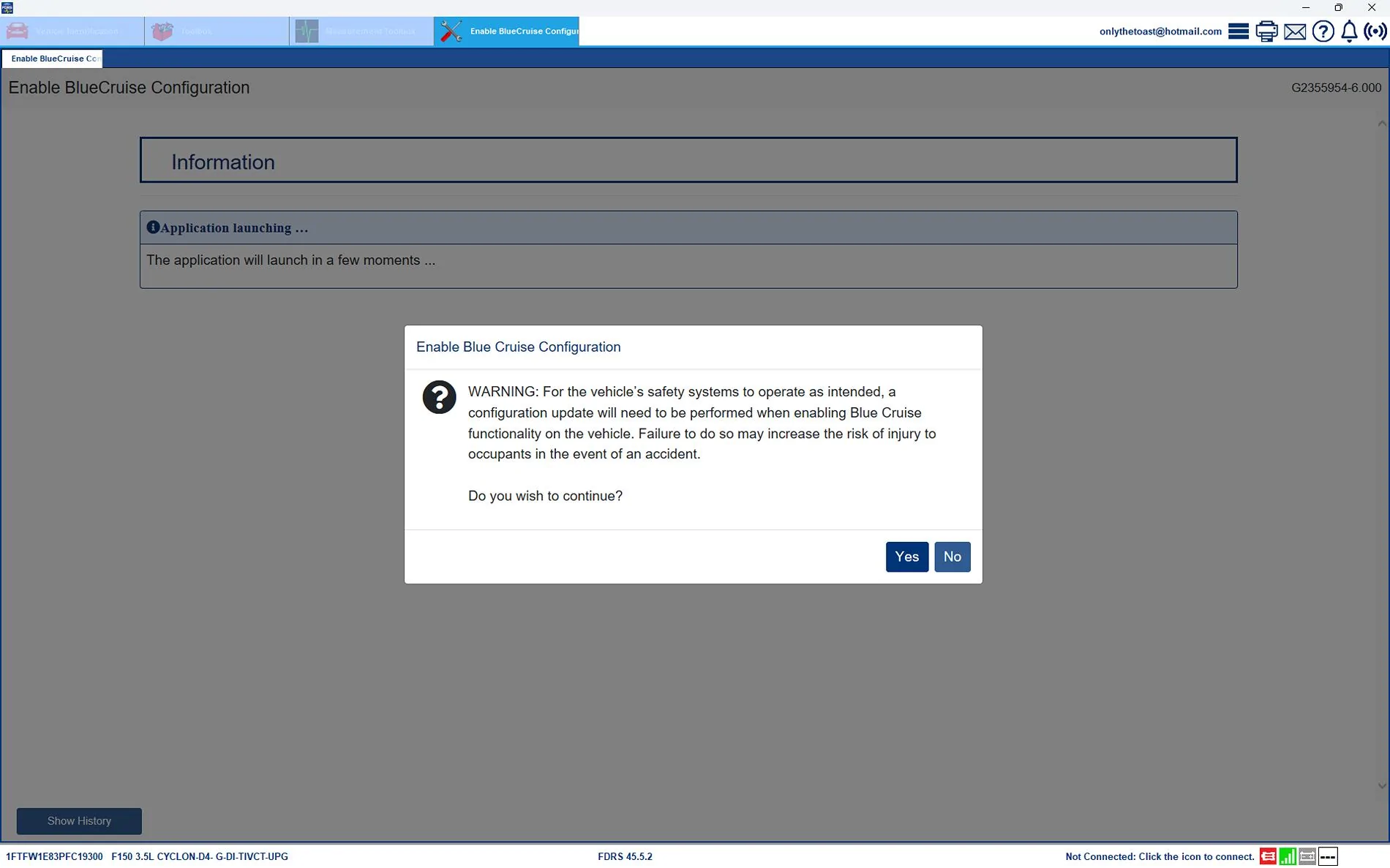The image size is (1390, 868).
Task: Switch to the Measurement Toolbox tab
Action: tap(360, 31)
